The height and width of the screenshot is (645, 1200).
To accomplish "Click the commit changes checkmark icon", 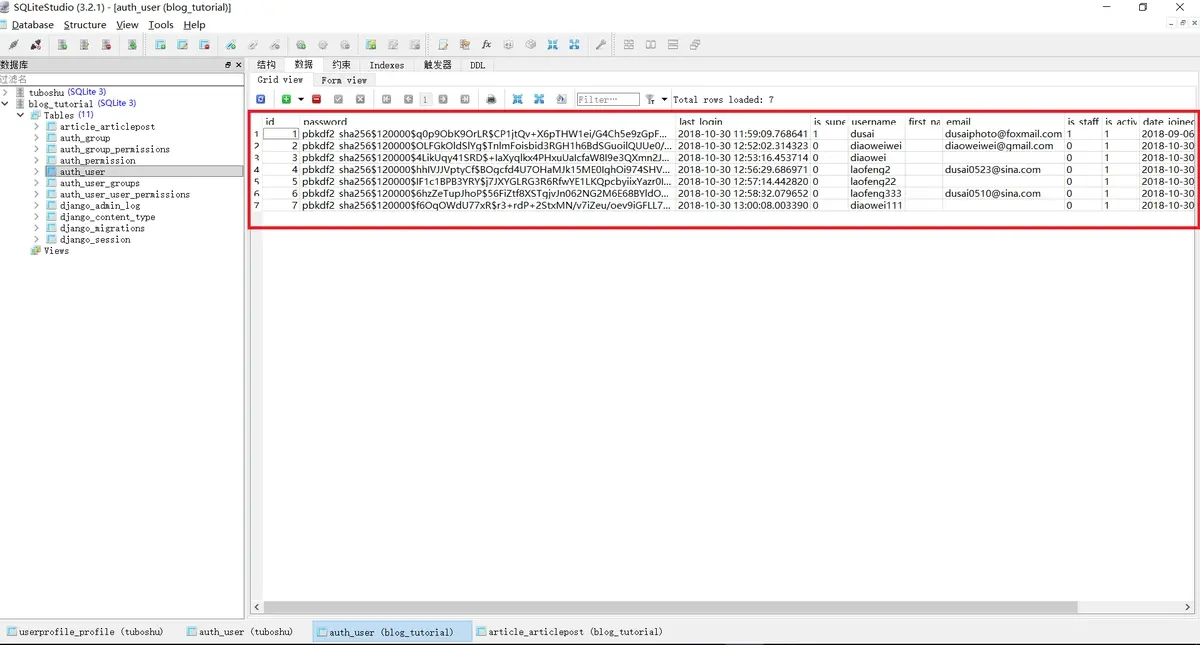I will pyautogui.click(x=338, y=100).
